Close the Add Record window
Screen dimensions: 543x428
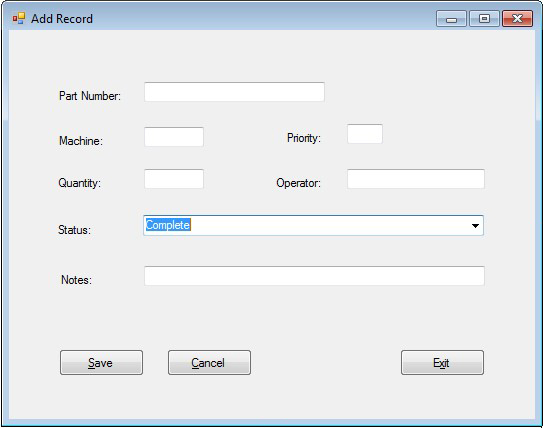tap(517, 19)
